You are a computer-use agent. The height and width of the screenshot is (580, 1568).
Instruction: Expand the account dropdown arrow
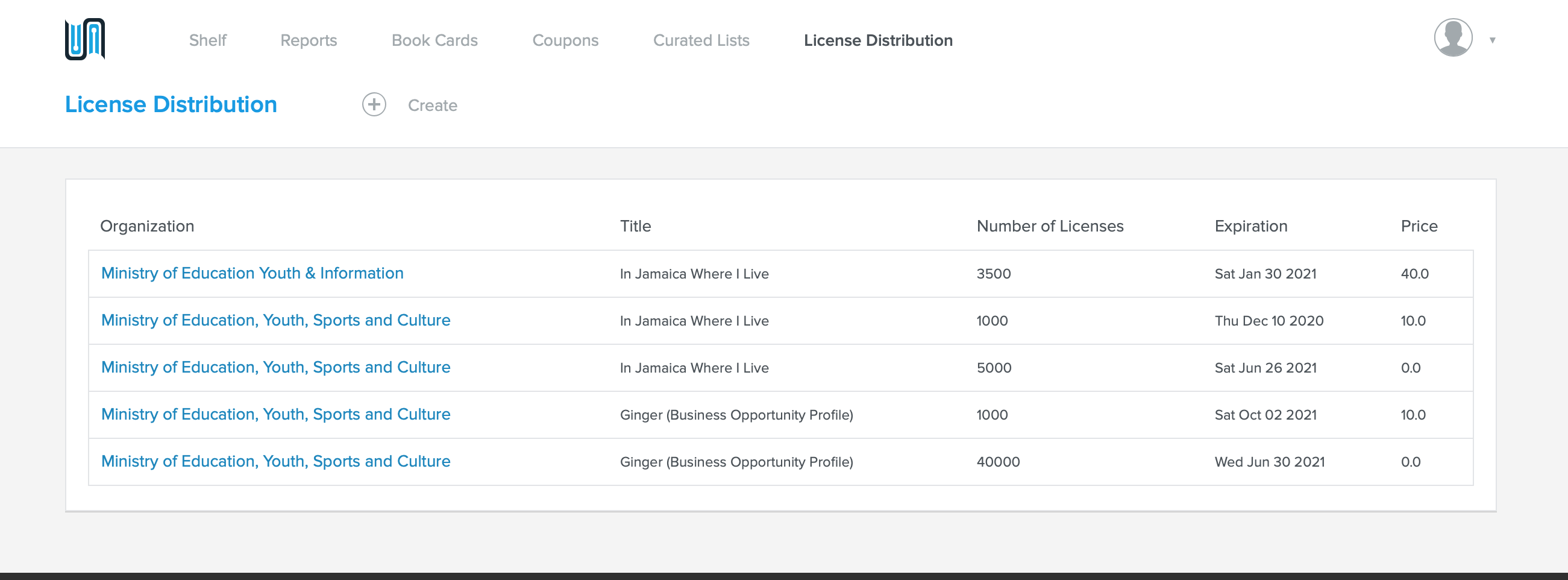click(x=1492, y=40)
